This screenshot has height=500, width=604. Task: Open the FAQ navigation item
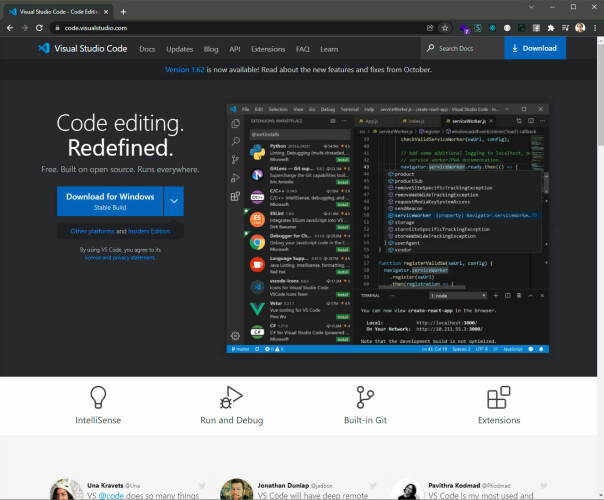(x=302, y=49)
